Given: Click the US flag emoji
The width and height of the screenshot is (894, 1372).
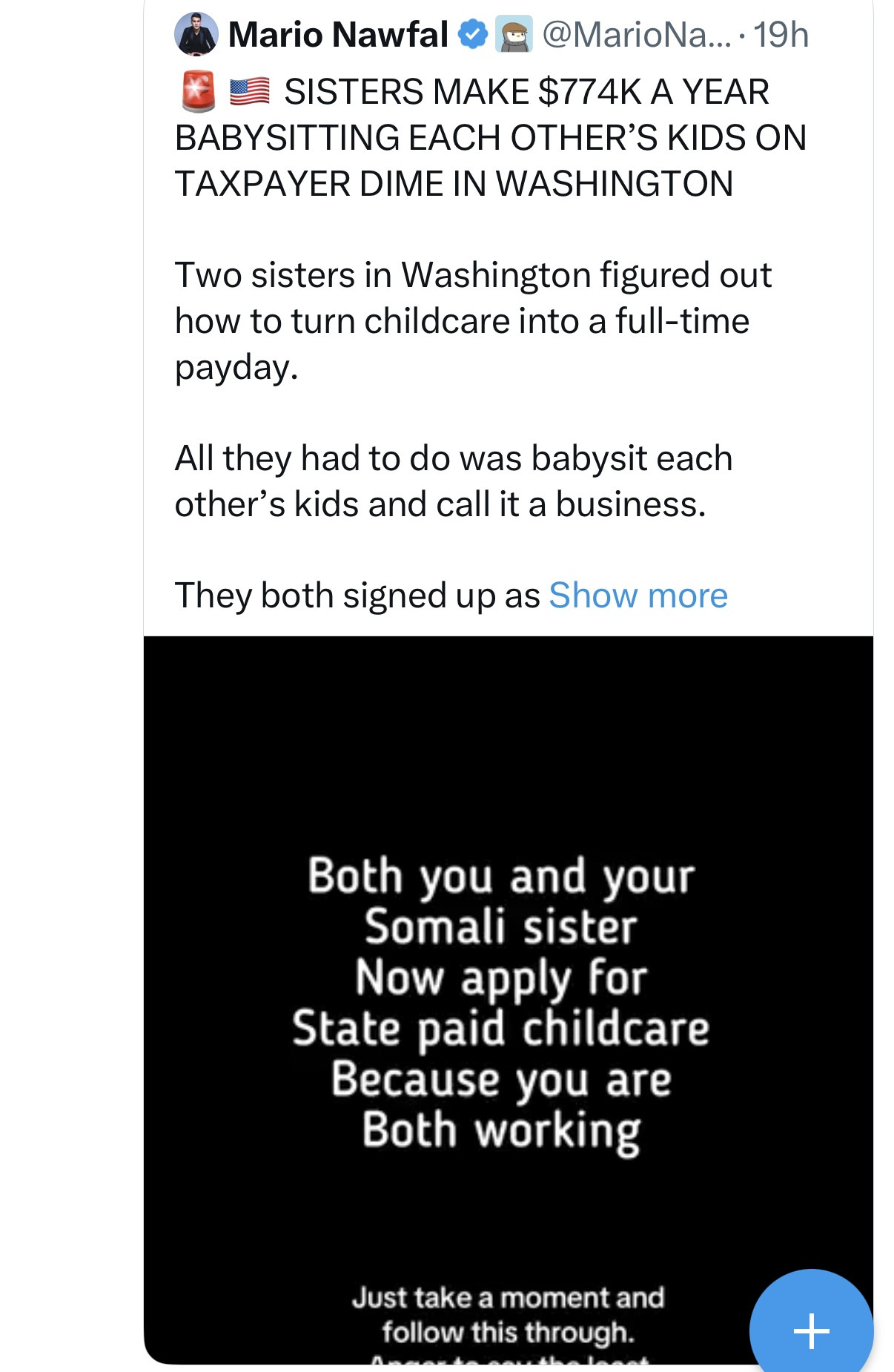Looking at the screenshot, I should click(x=249, y=91).
